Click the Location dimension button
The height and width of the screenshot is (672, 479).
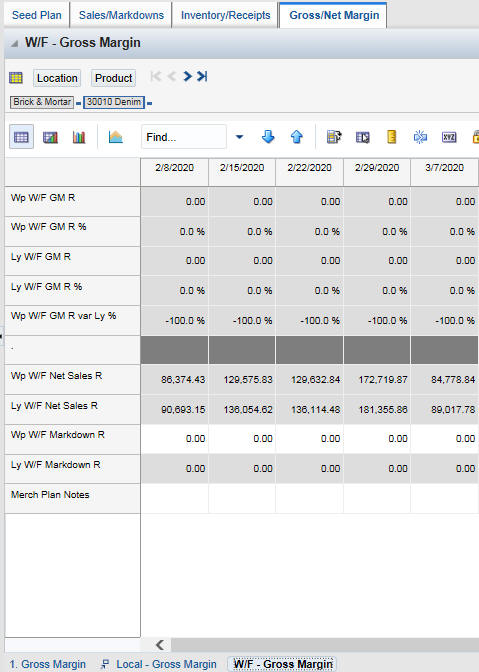coord(57,78)
